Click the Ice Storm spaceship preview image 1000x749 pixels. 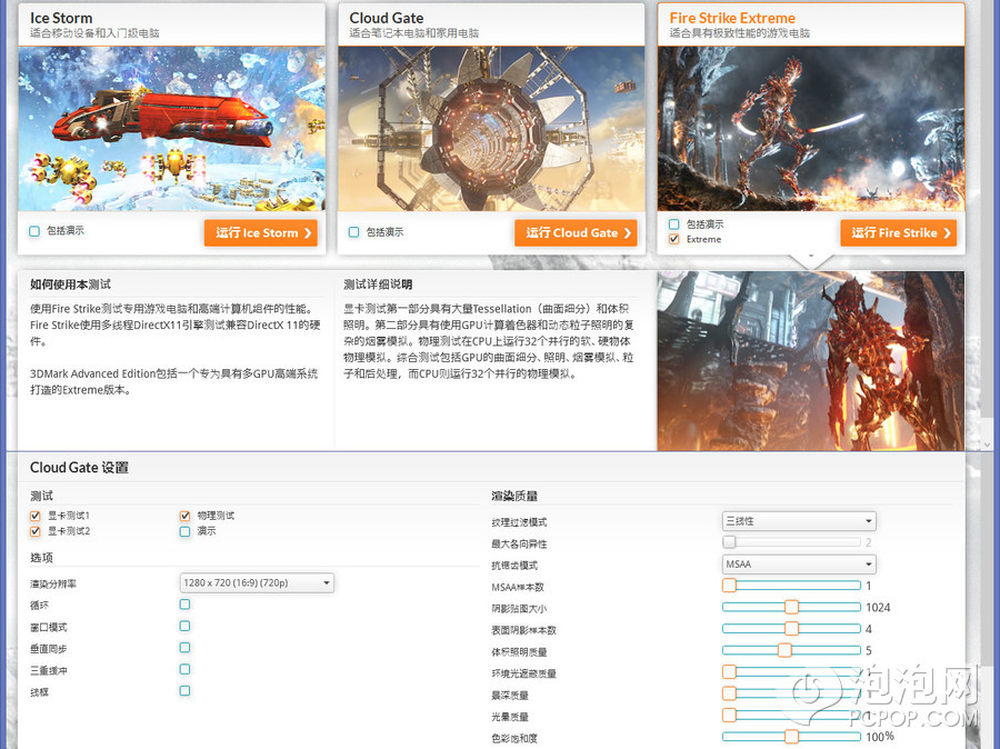(172, 129)
